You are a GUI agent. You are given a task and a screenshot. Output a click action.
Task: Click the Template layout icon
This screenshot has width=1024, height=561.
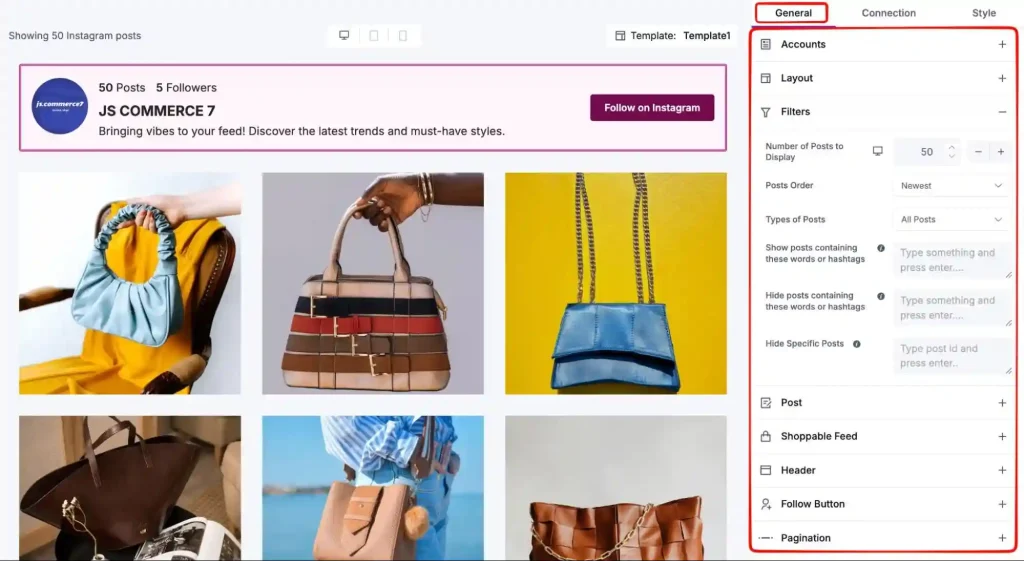click(620, 35)
